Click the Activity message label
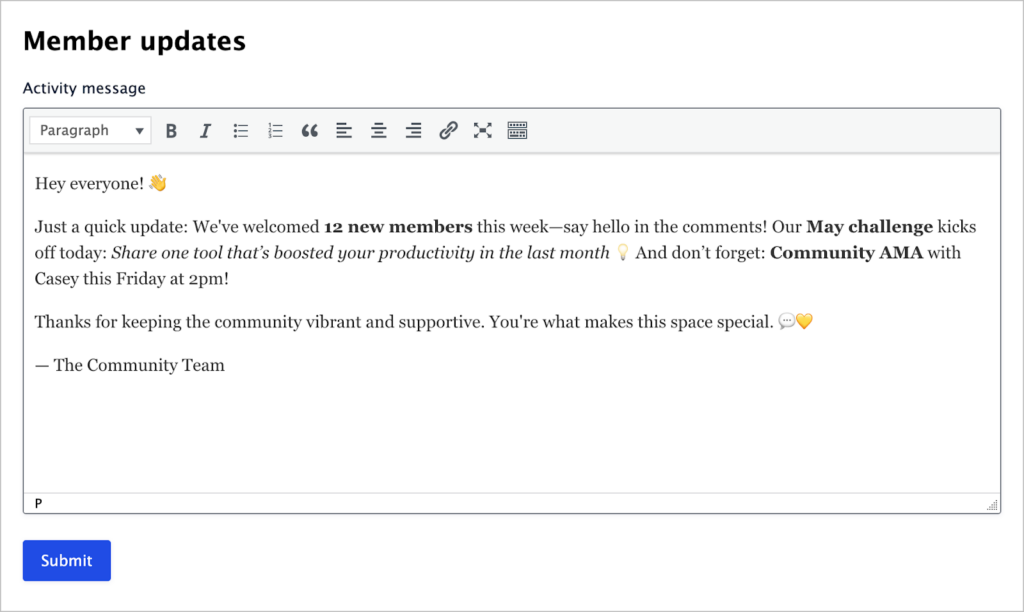Viewport: 1024px width, 612px height. tap(84, 88)
